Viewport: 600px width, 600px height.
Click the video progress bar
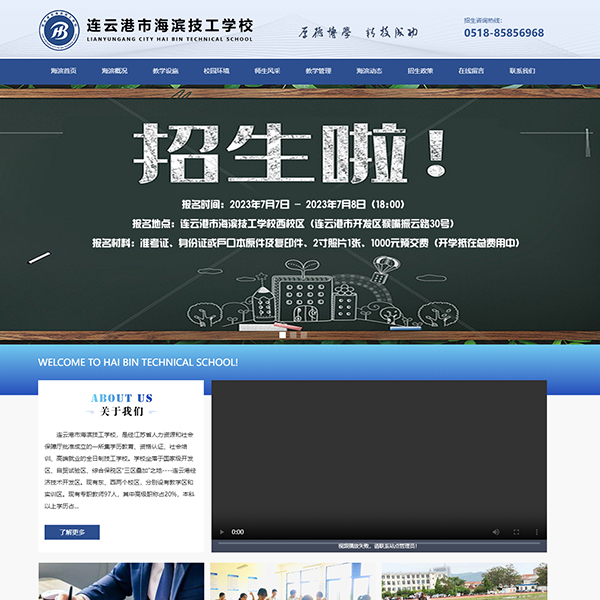point(379,543)
